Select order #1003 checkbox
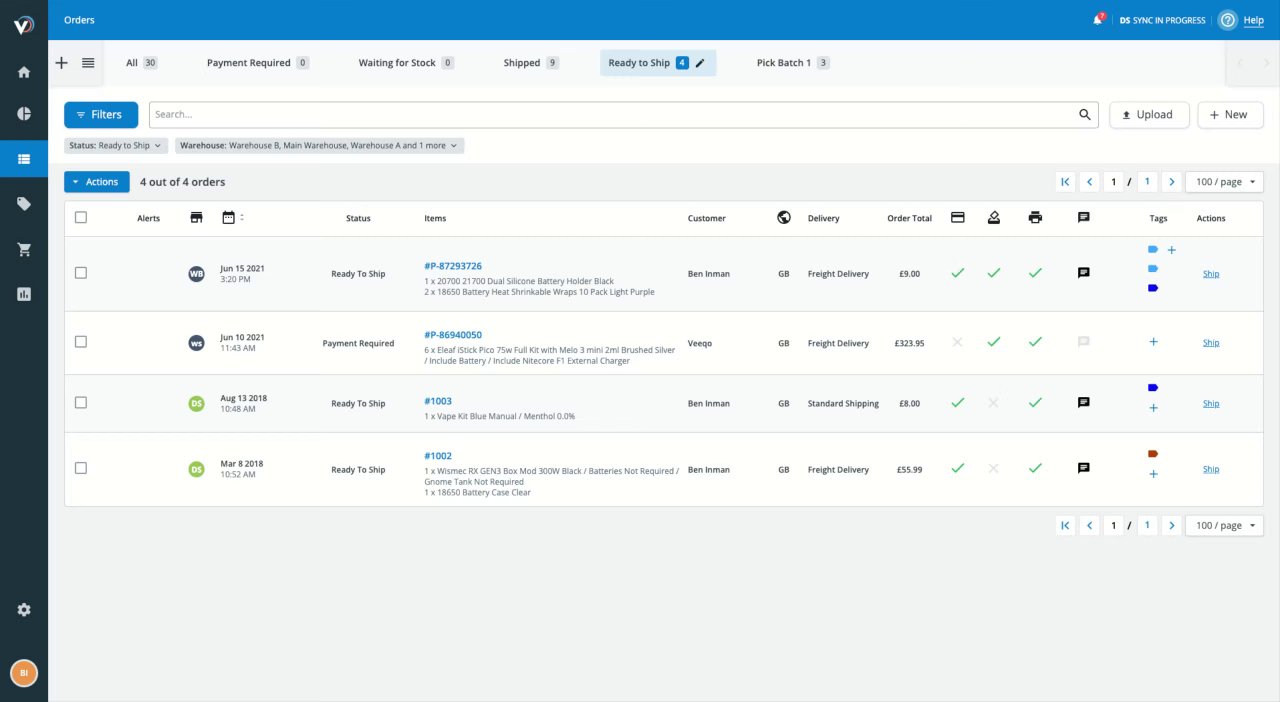This screenshot has width=1280, height=702. click(81, 402)
